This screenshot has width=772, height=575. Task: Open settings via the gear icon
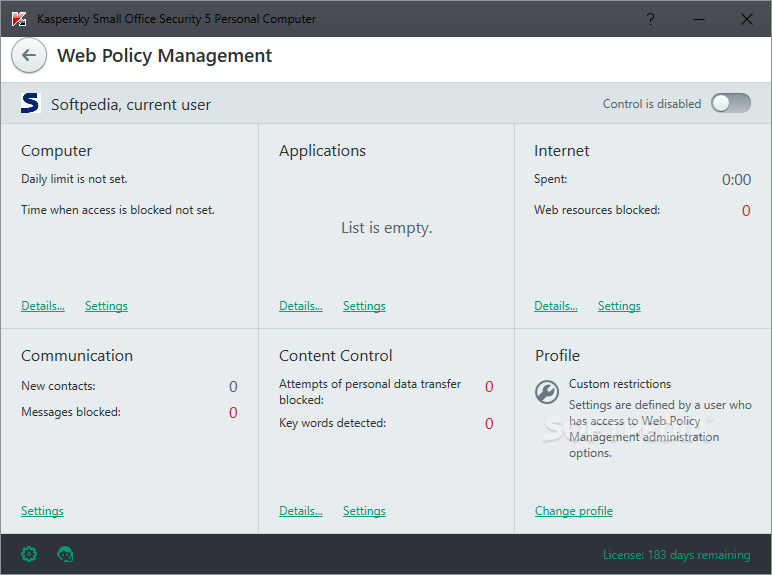[29, 554]
